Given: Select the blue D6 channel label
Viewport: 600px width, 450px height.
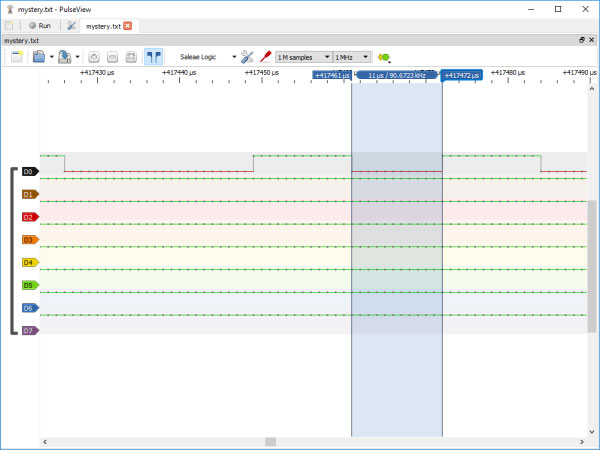Looking at the screenshot, I should (30, 308).
